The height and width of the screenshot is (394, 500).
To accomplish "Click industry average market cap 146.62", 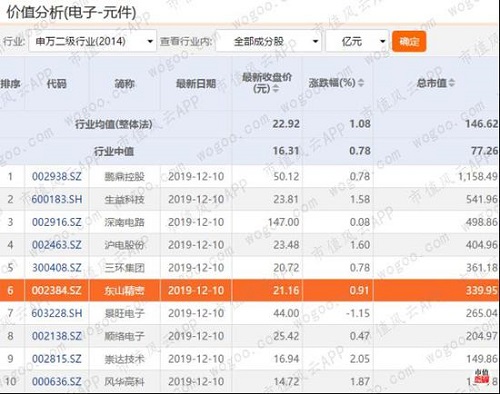I will tap(481, 124).
